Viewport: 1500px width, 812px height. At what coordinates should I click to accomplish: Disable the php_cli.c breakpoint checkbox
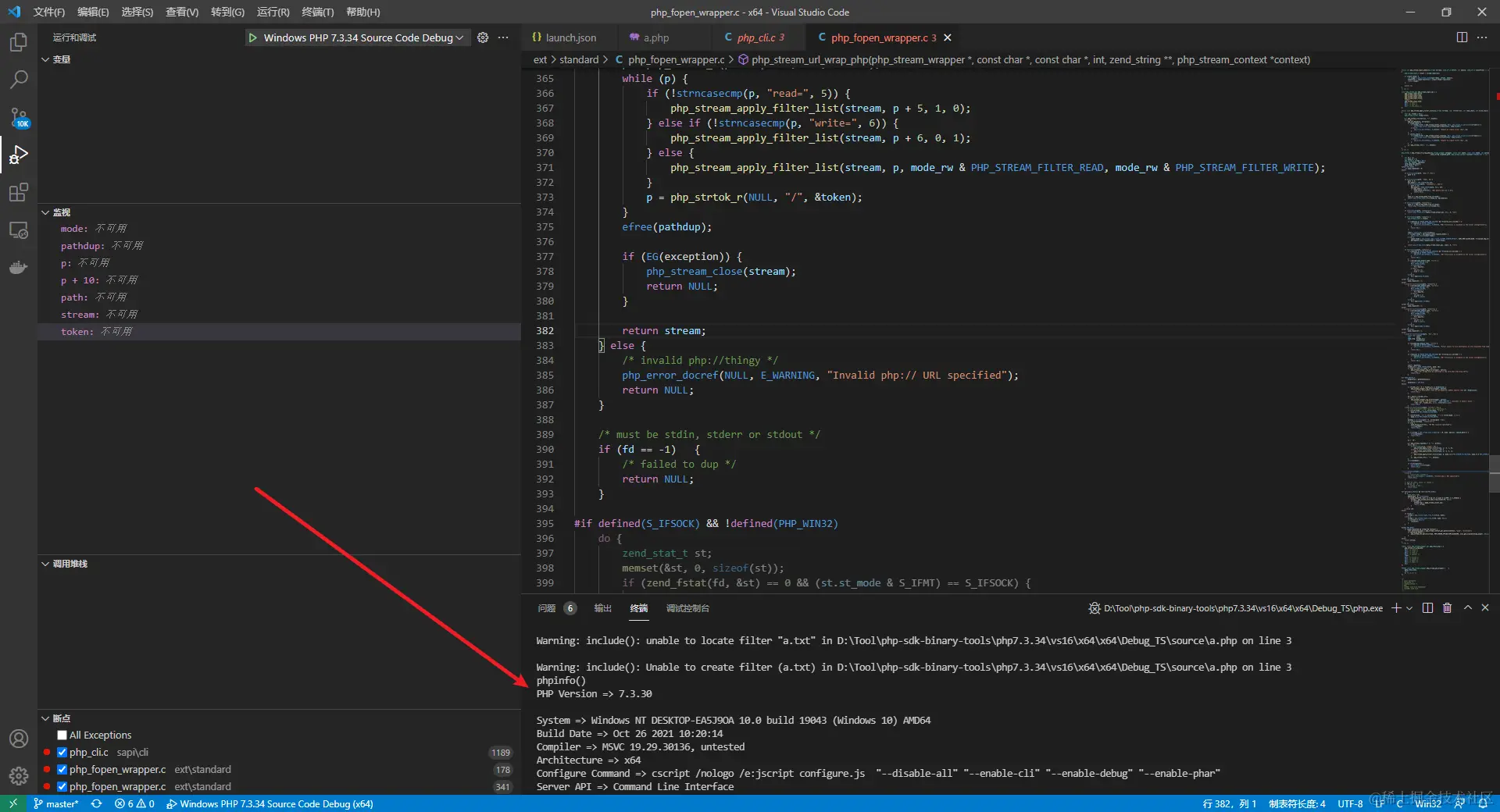click(x=62, y=753)
